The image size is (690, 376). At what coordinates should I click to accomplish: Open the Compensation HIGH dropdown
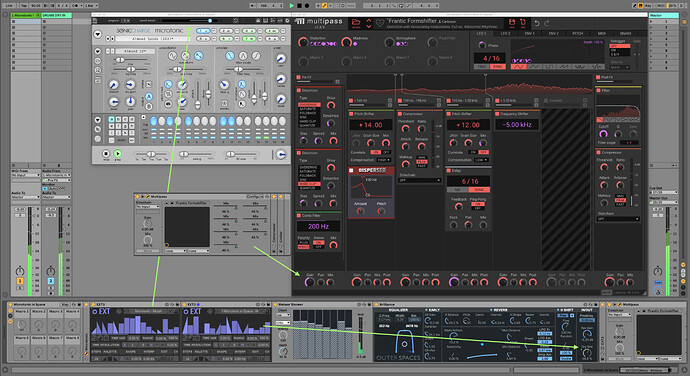click(384, 160)
